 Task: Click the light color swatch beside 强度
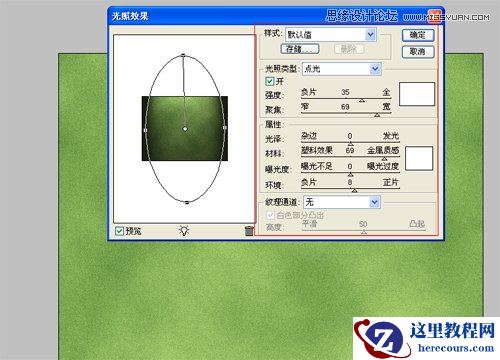tap(417, 94)
